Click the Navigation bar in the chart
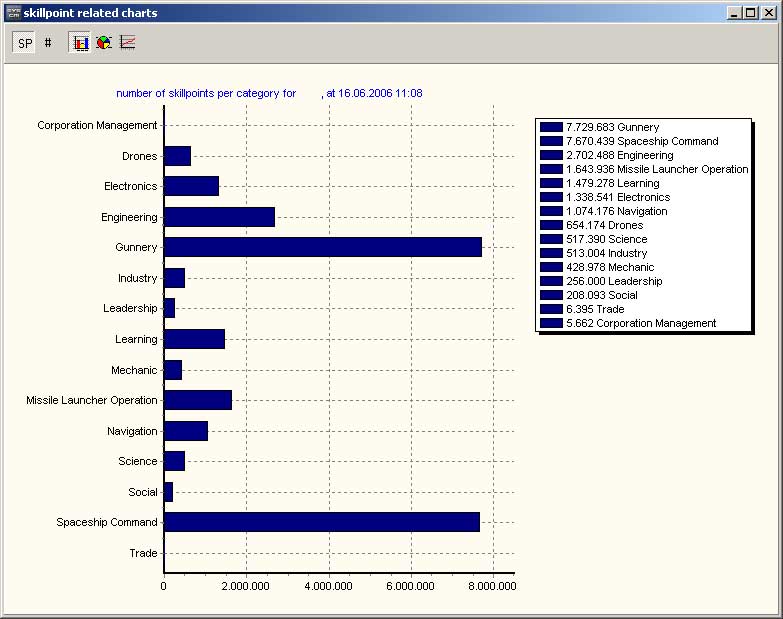Image resolution: width=783 pixels, height=619 pixels. [186, 431]
